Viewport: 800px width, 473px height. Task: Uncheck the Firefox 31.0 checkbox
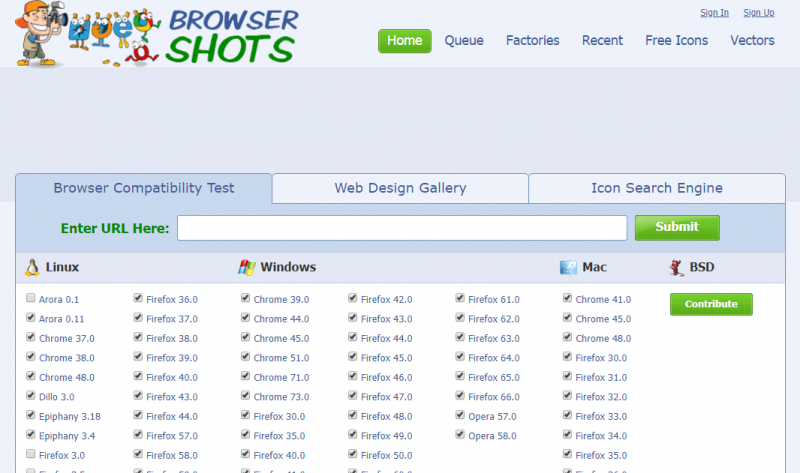[567, 376]
